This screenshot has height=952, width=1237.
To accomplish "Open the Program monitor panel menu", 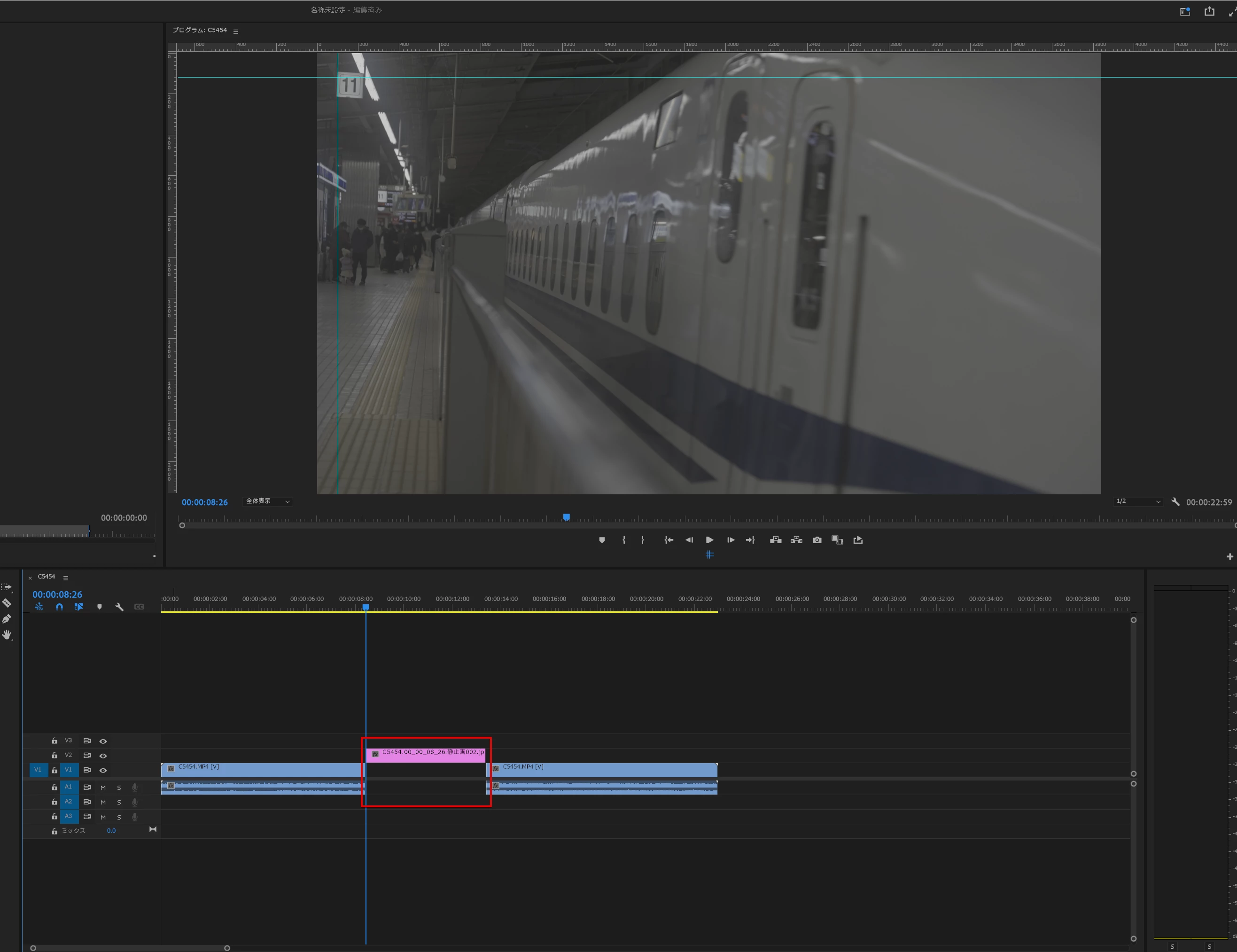I will [x=236, y=31].
